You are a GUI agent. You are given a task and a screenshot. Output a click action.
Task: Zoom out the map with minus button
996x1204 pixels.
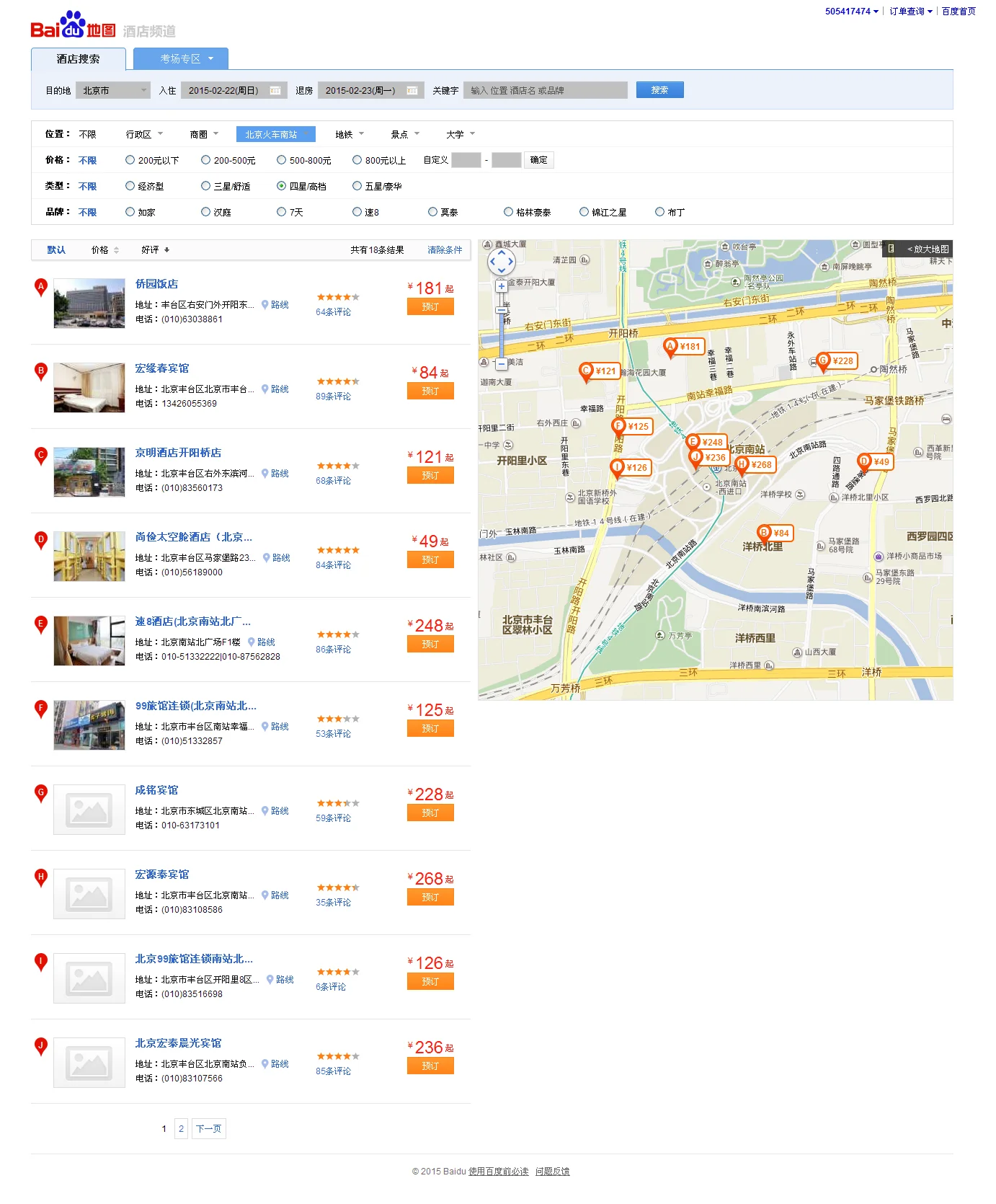[501, 363]
